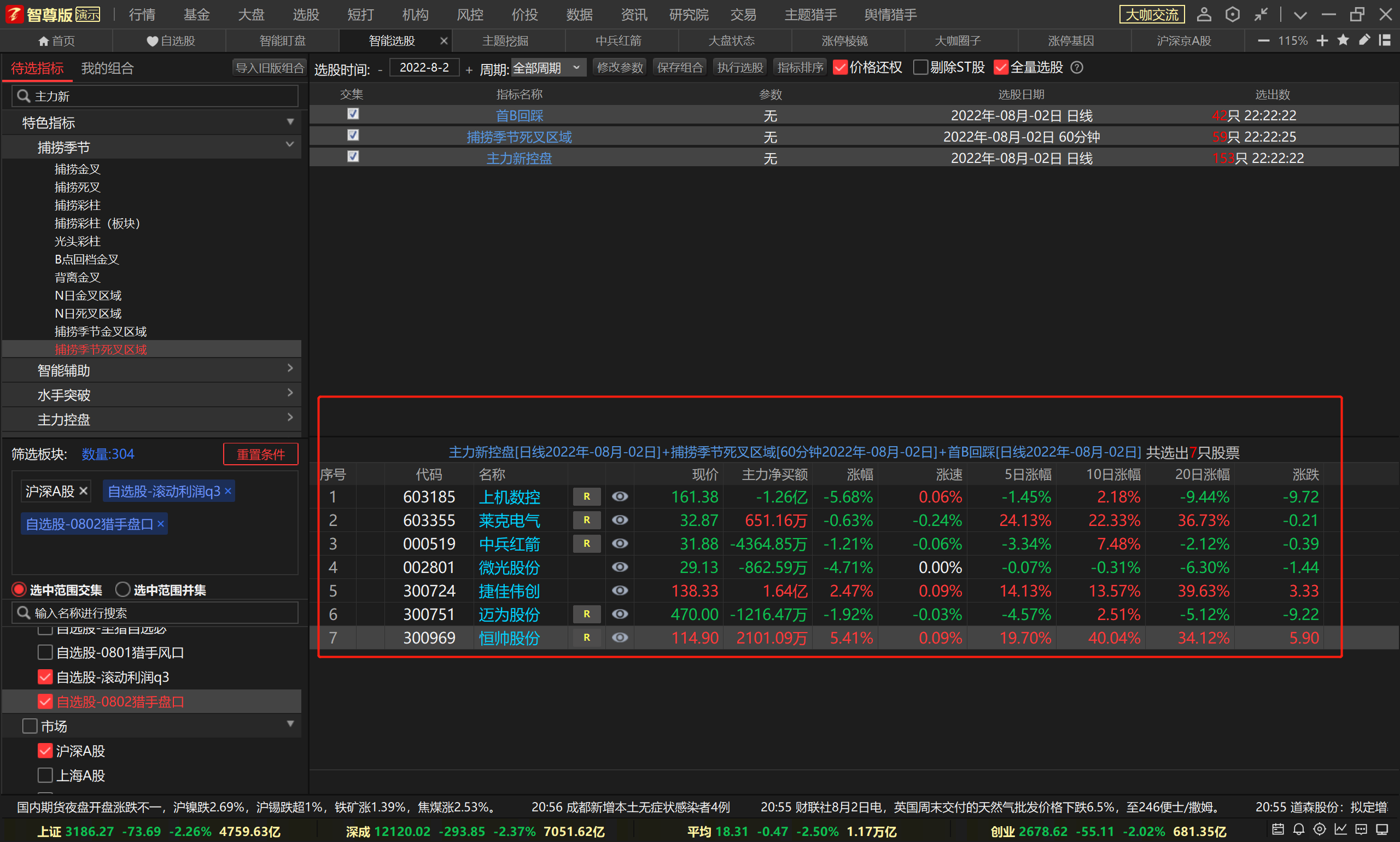Click the 保存组合 button
Viewport: 1400px width, 842px height.
(x=680, y=67)
